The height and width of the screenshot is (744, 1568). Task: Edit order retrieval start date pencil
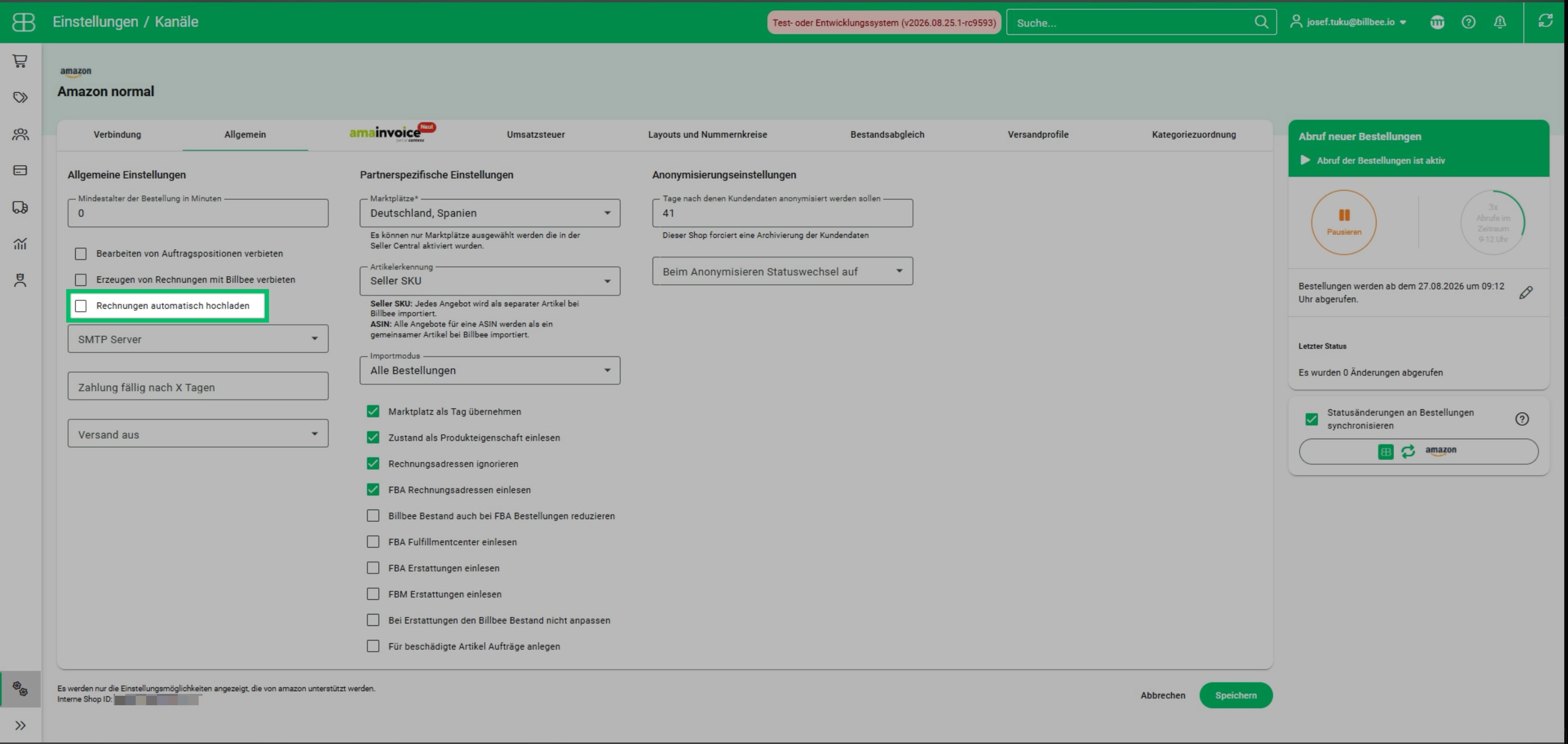[1525, 293]
